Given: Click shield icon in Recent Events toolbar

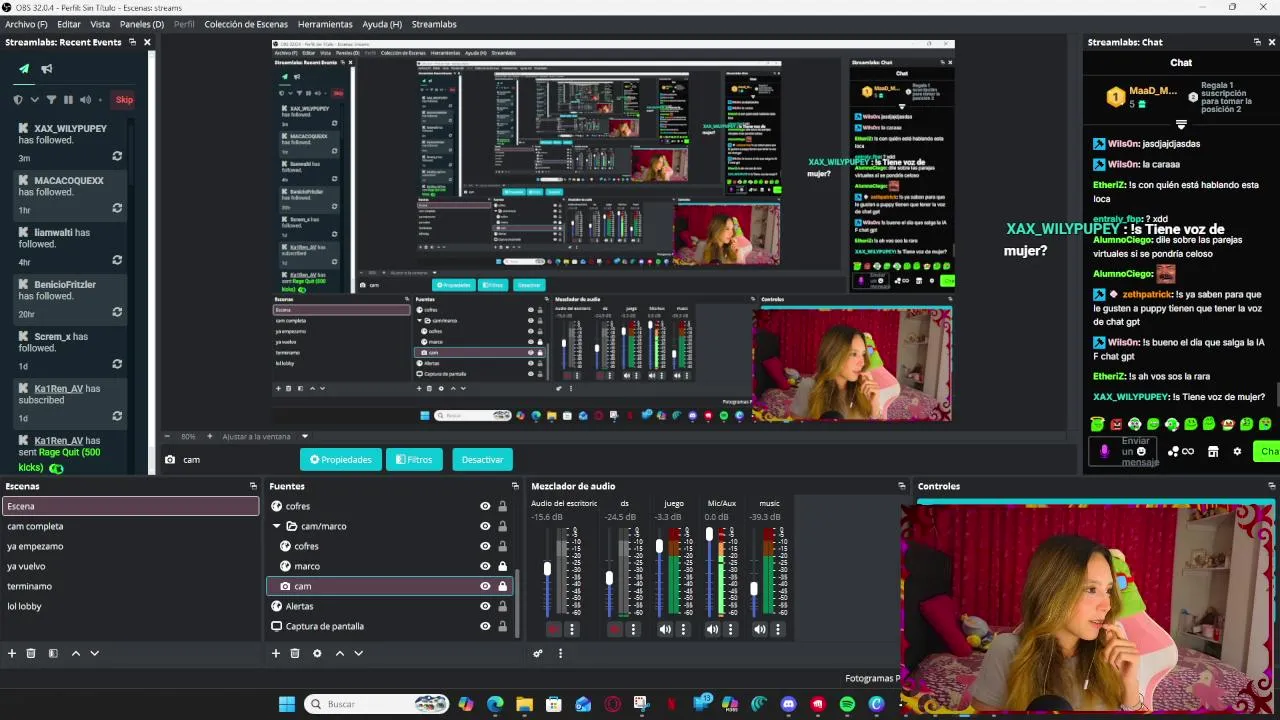Looking at the screenshot, I should pos(18,100).
